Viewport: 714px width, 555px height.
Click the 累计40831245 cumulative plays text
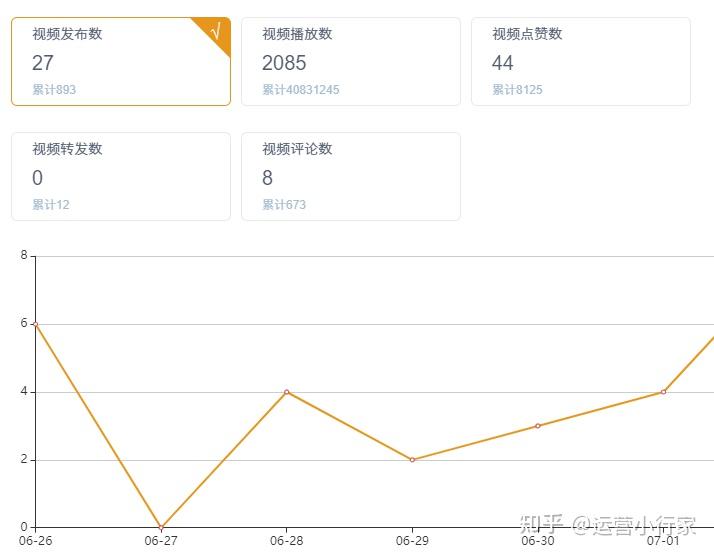[x=301, y=90]
